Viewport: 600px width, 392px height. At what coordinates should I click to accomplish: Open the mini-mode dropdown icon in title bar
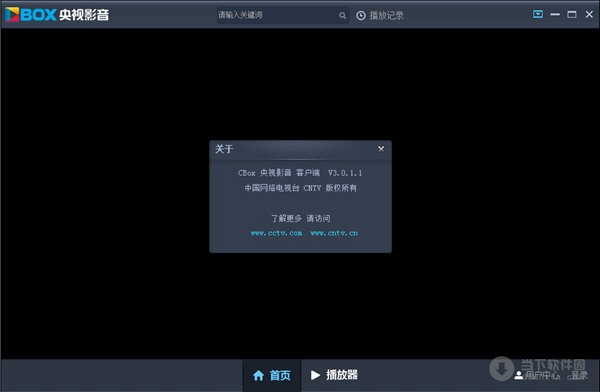tap(538, 15)
